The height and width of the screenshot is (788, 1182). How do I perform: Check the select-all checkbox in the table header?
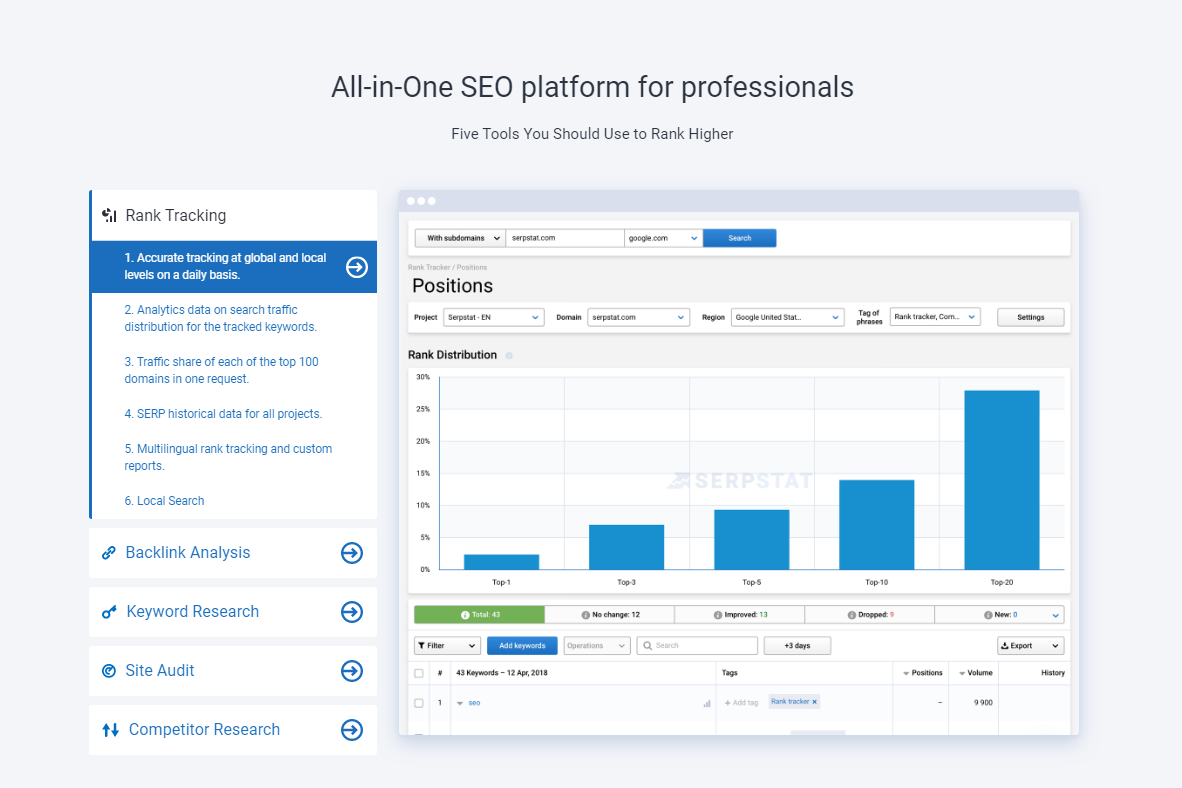(x=420, y=672)
